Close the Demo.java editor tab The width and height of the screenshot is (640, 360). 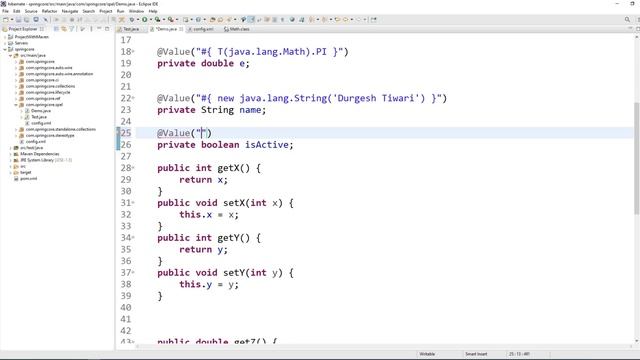coord(181,29)
